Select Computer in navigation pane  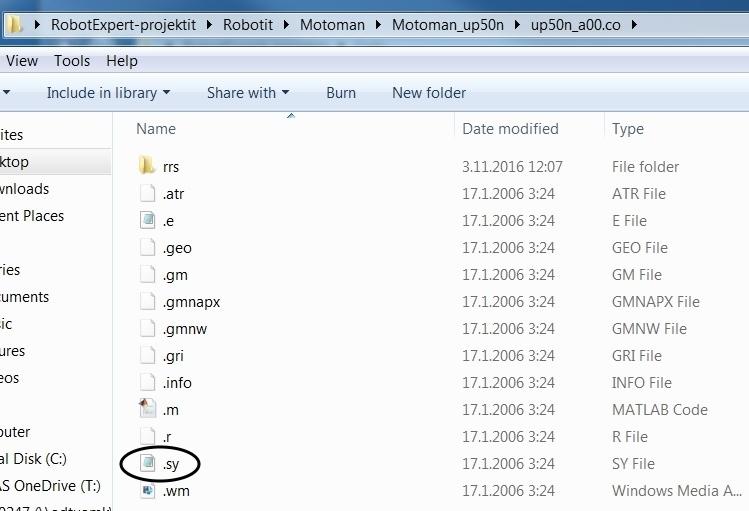coord(15,432)
